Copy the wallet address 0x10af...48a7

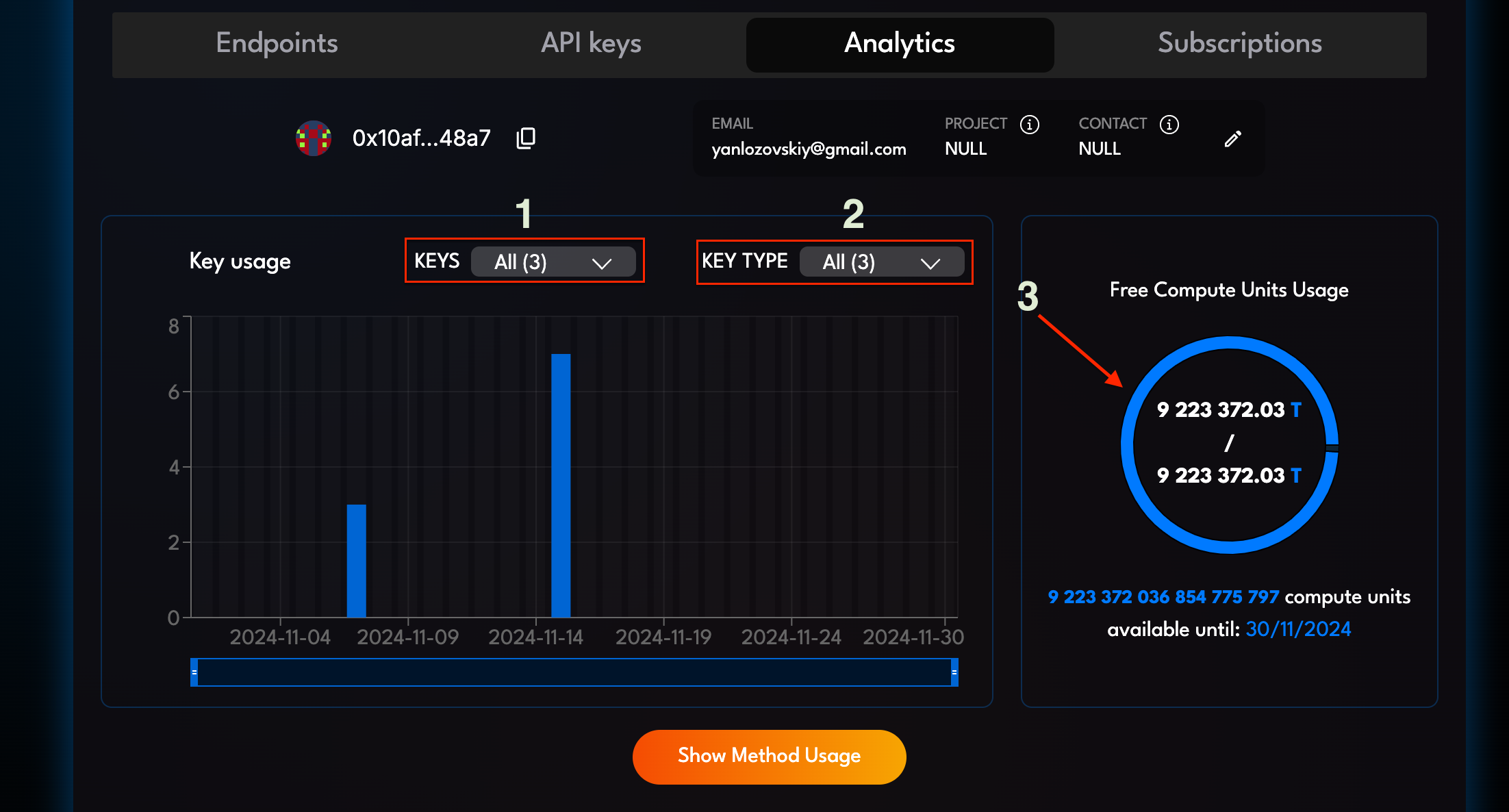(x=526, y=138)
